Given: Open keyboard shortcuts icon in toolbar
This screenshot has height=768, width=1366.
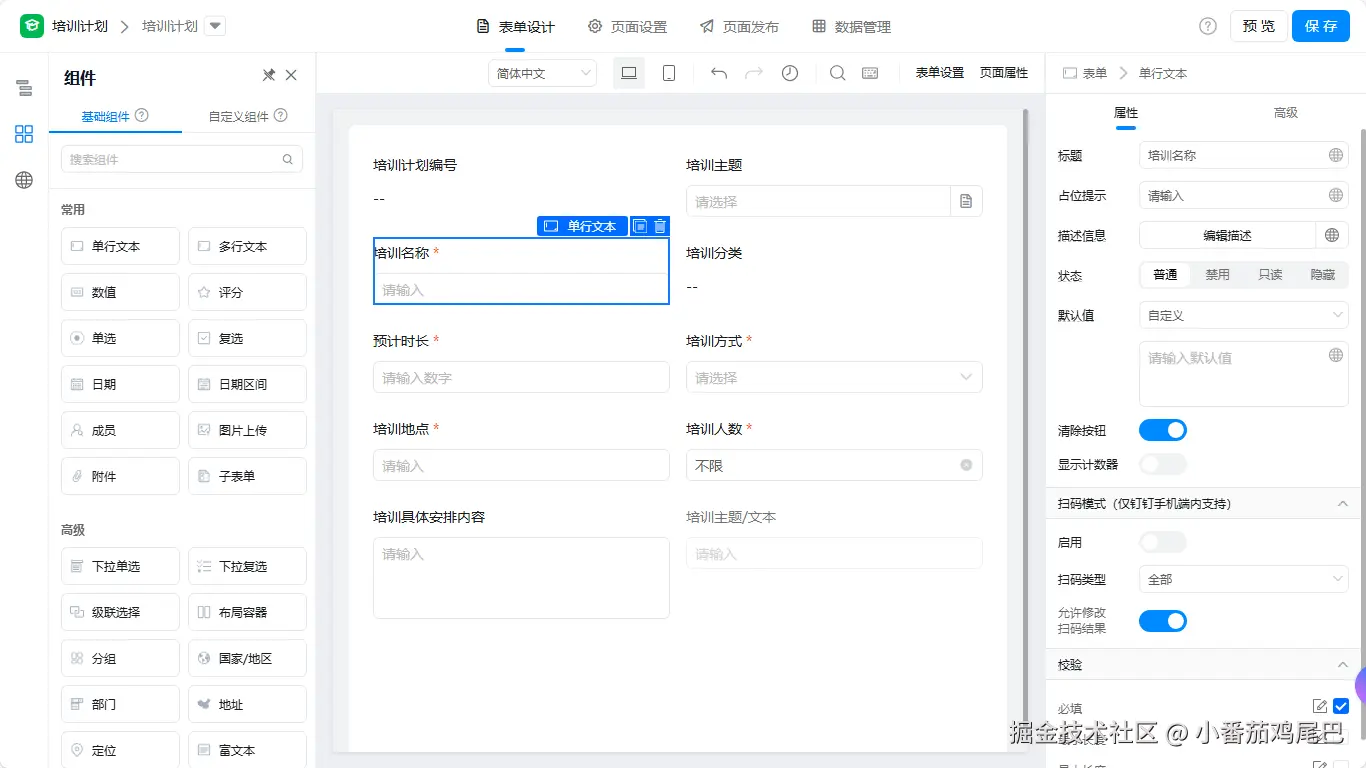Looking at the screenshot, I should (x=870, y=73).
